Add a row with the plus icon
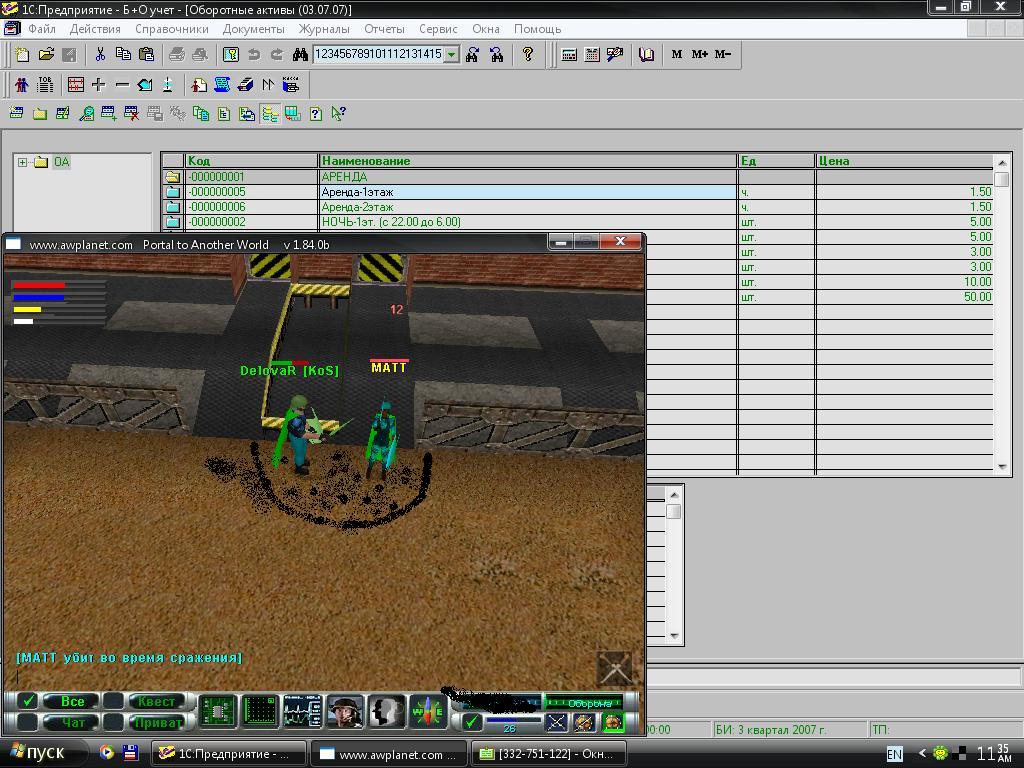 click(99, 85)
